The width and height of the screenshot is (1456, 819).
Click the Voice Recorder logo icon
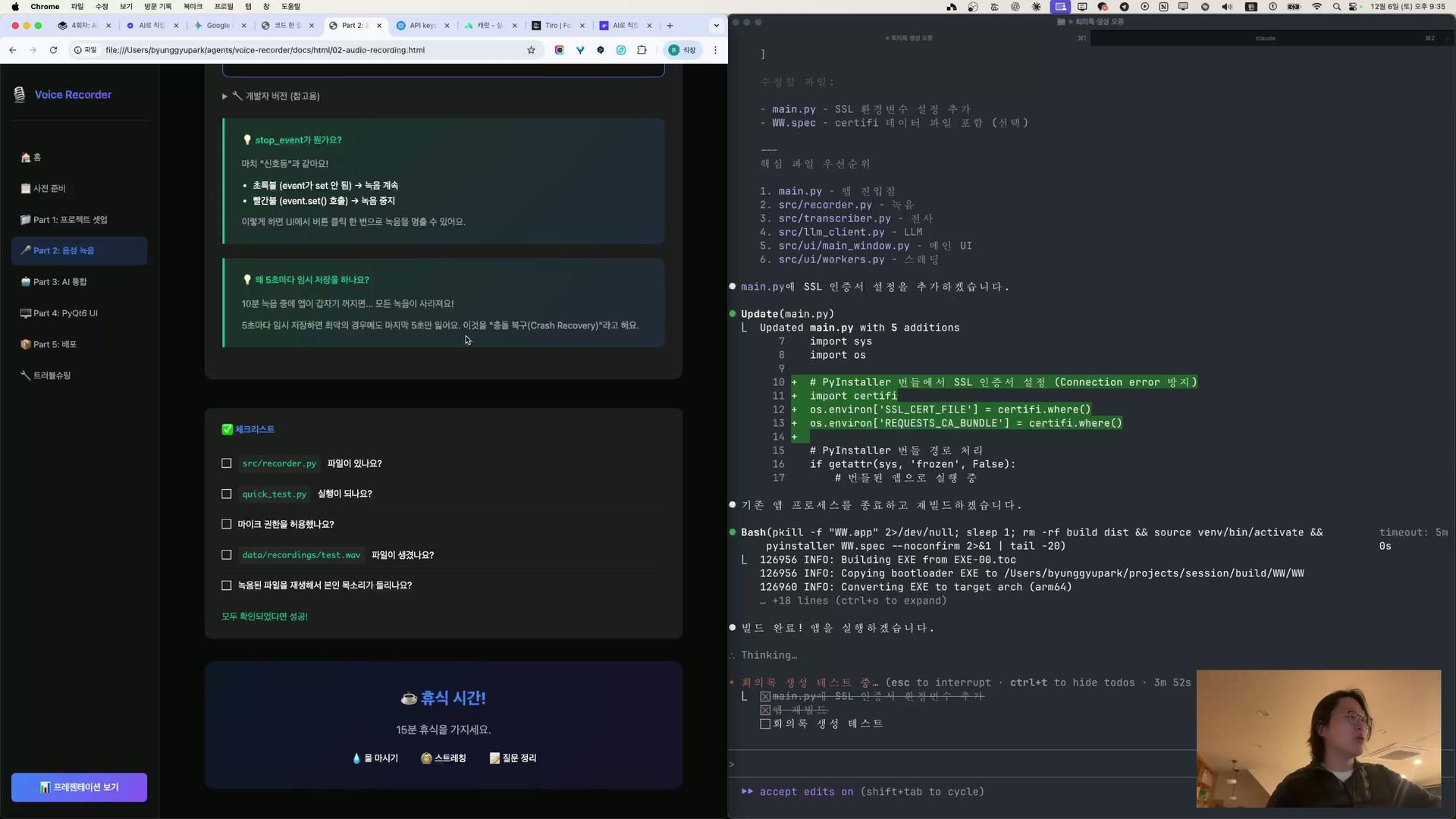click(x=20, y=95)
